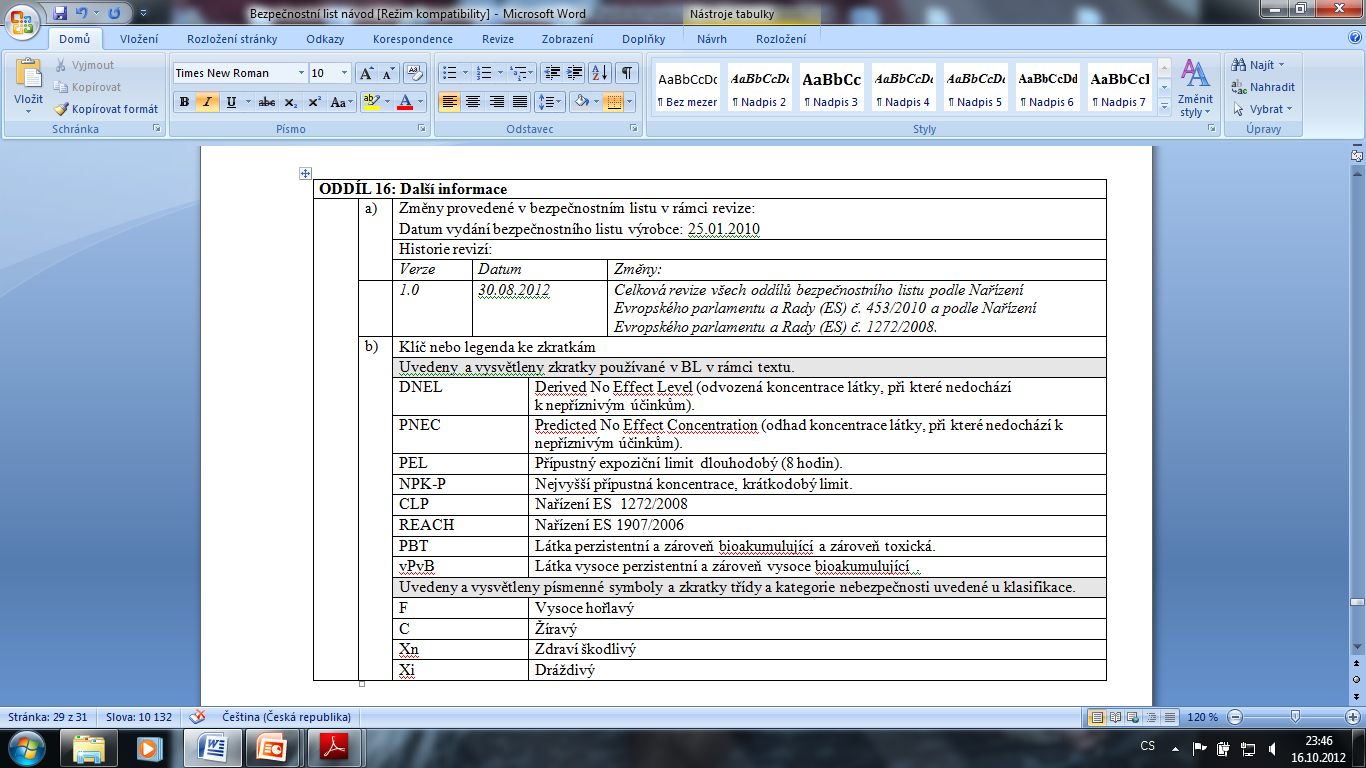Click the Vybrat select button
The image size is (1366, 768).
pyautogui.click(x=1263, y=109)
